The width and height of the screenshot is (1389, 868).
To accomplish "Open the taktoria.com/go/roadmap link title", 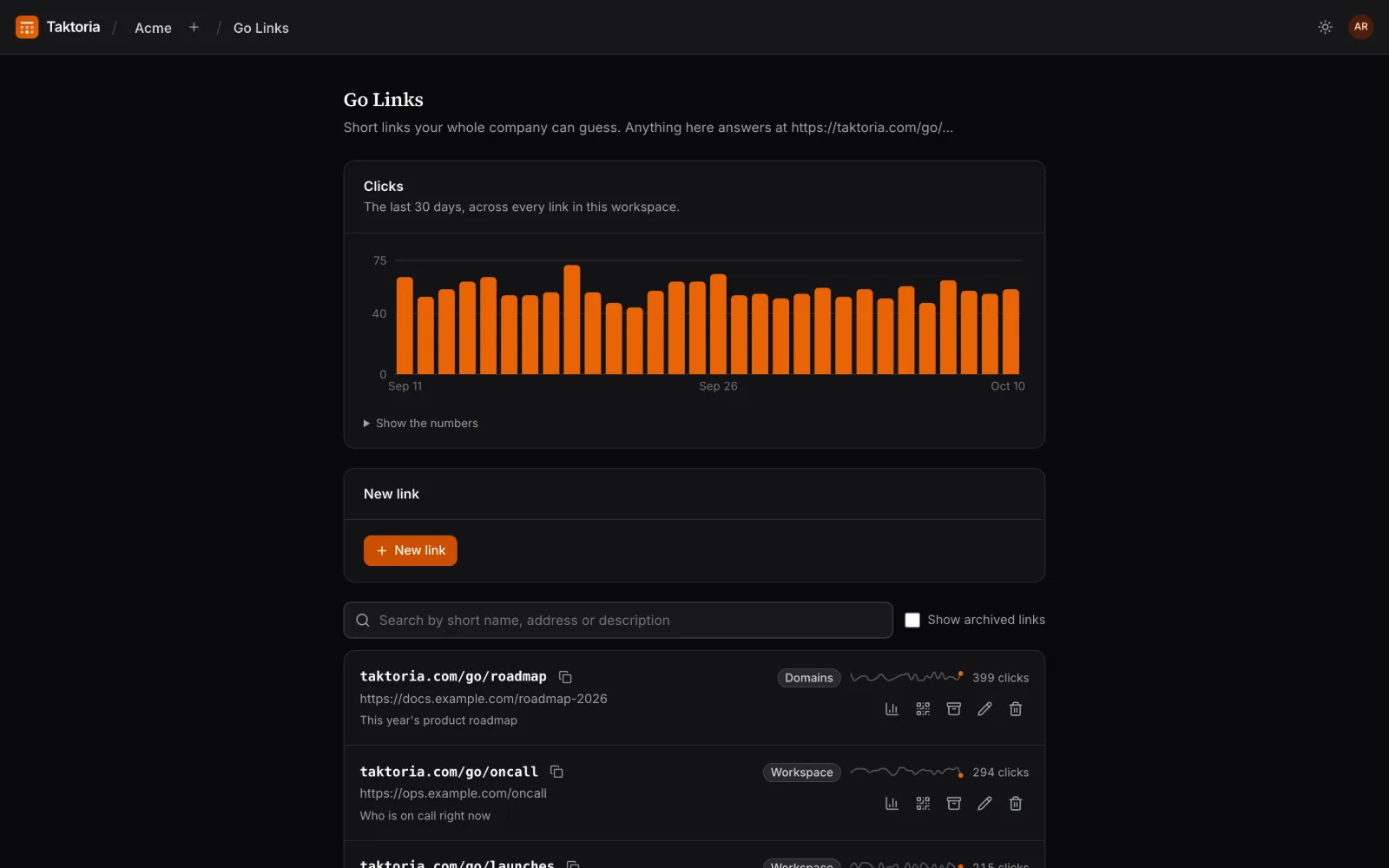I will pos(453,676).
